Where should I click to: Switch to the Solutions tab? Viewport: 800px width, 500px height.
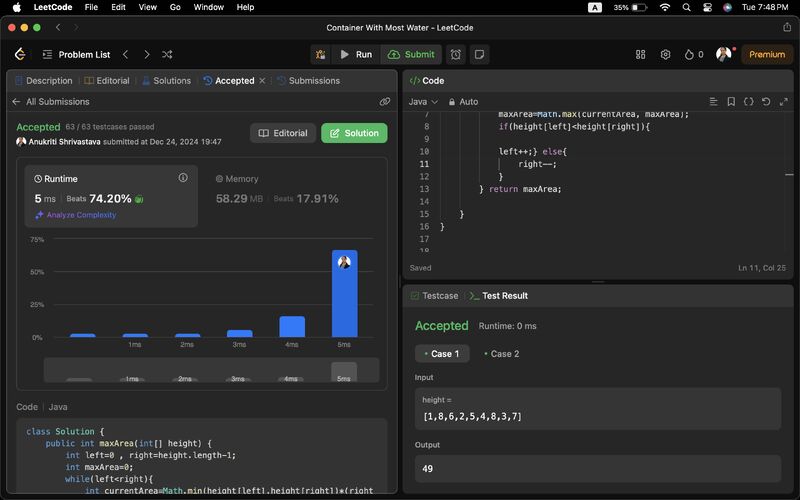coord(166,81)
